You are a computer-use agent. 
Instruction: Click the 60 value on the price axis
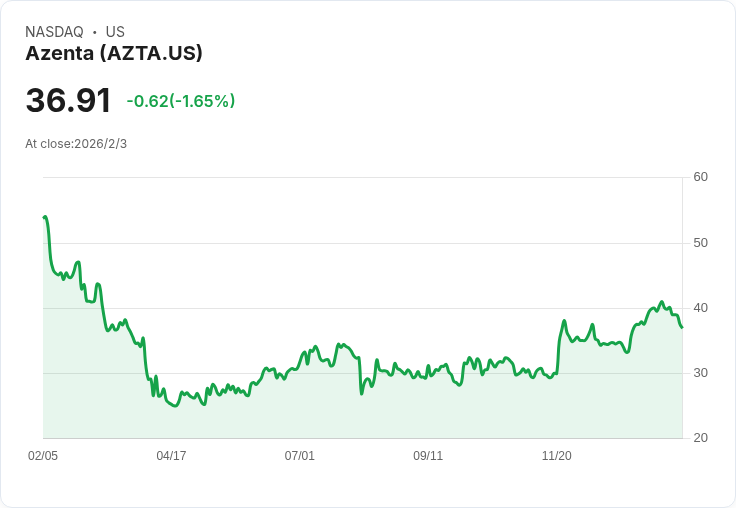[700, 177]
